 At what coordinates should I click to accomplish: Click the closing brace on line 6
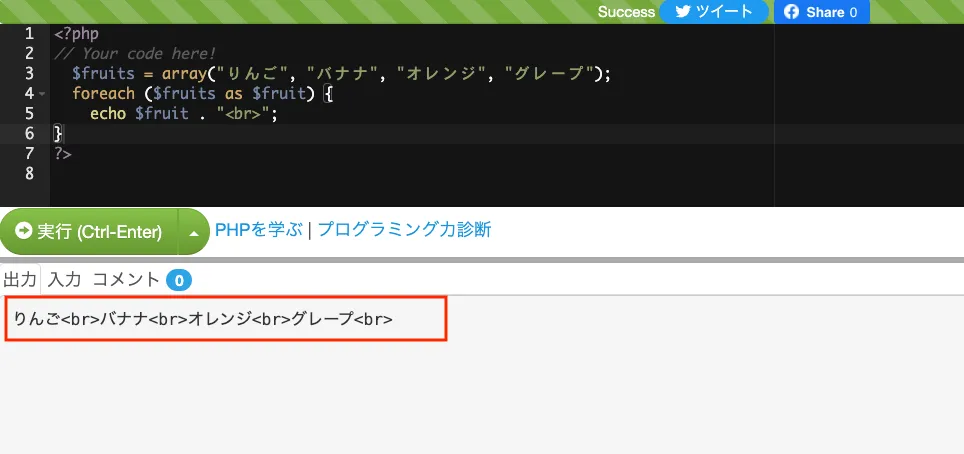click(x=58, y=134)
